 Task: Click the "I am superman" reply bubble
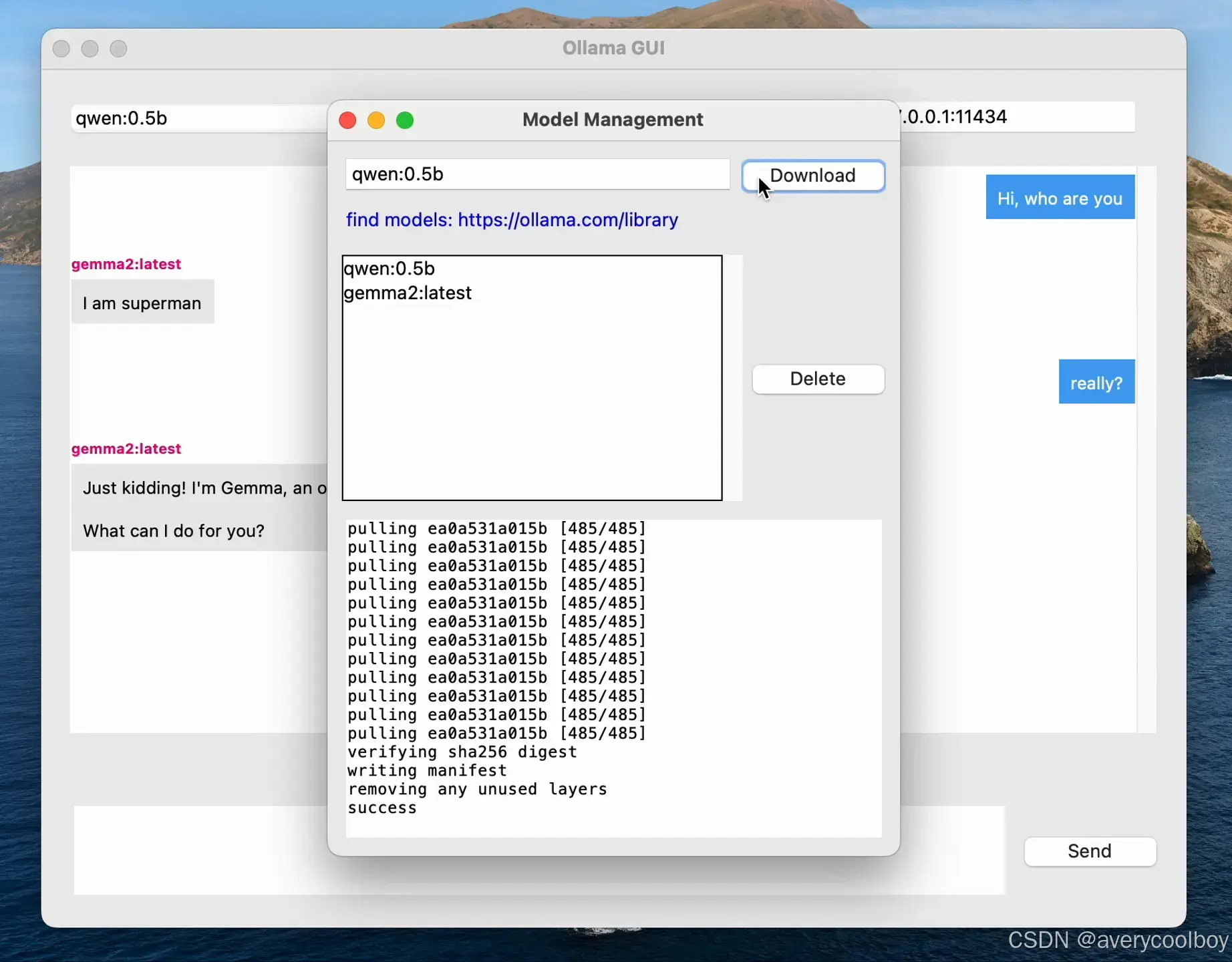pos(142,303)
